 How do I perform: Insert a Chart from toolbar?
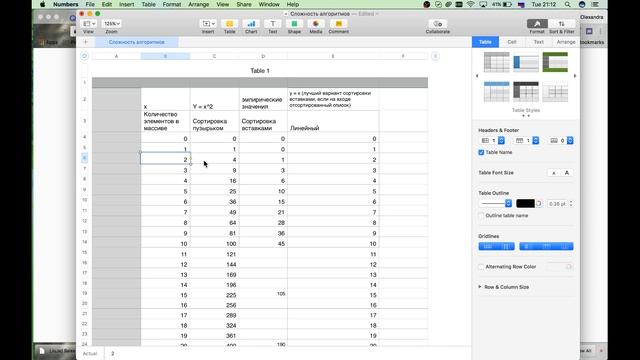click(x=251, y=24)
